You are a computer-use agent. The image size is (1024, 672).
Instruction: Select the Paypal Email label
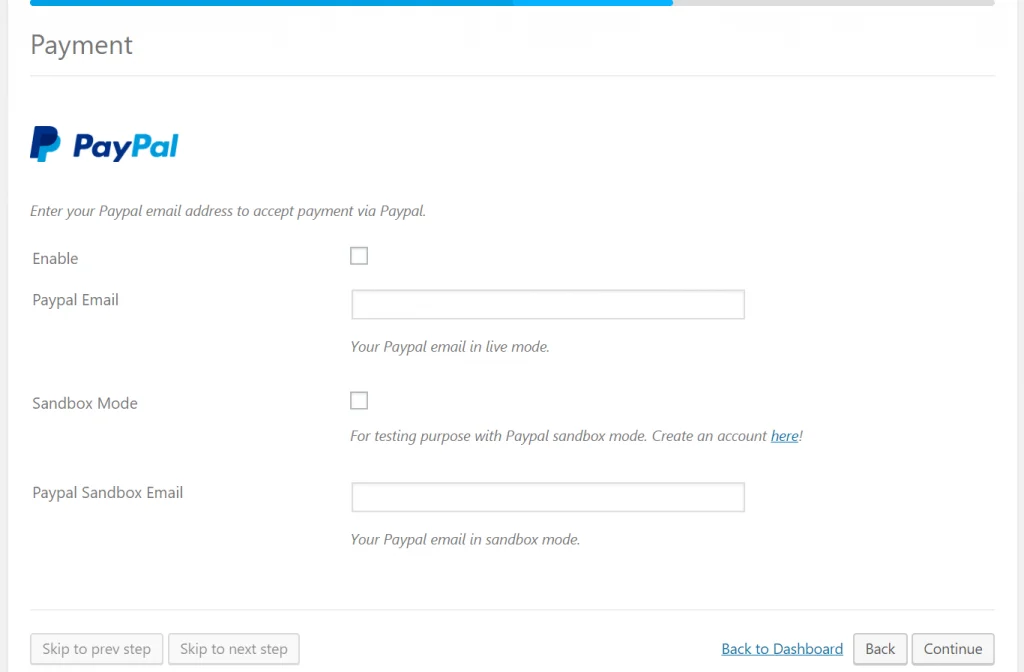point(76,300)
